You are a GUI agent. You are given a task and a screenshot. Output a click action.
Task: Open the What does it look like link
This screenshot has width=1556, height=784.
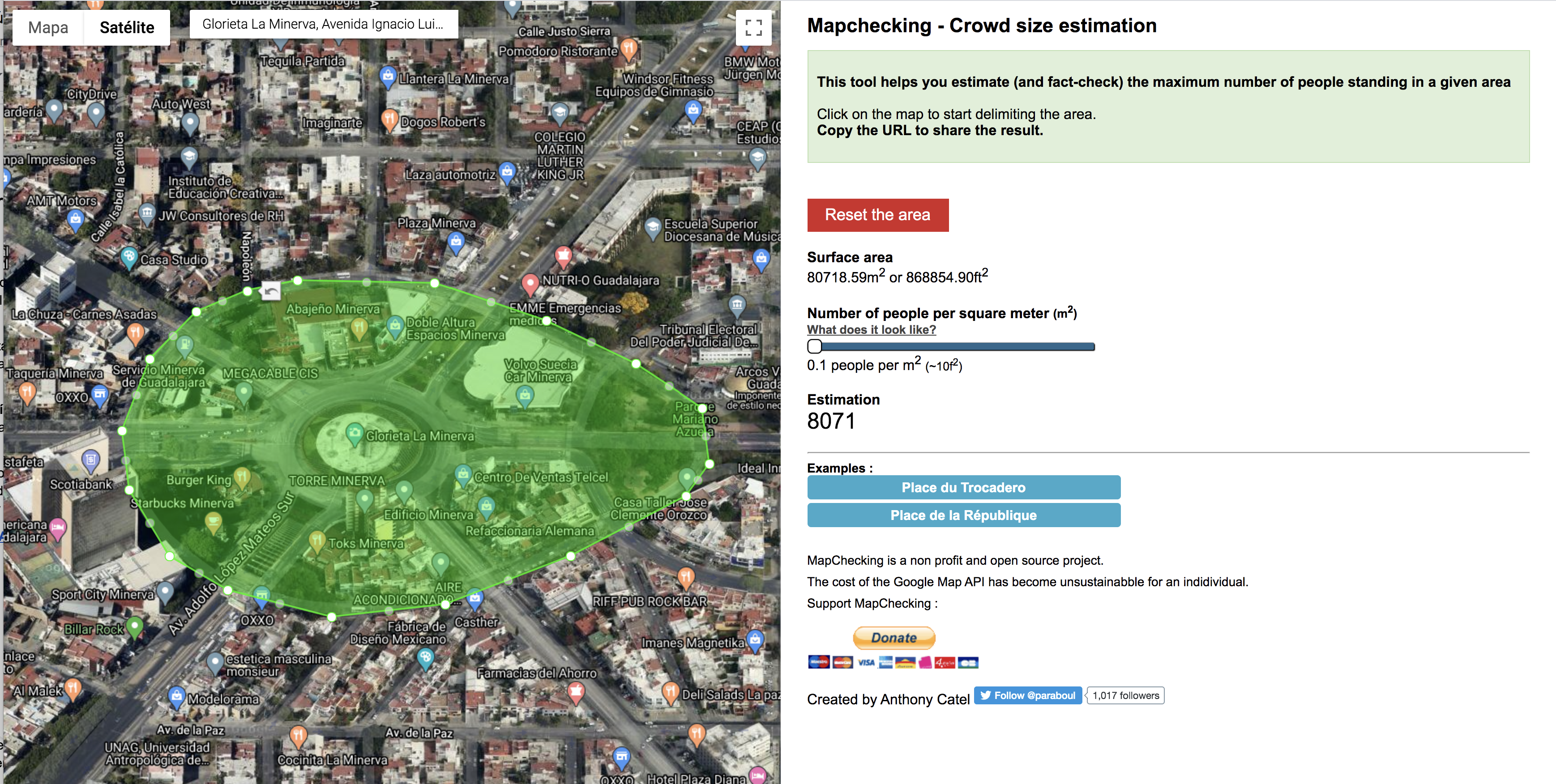(x=872, y=330)
